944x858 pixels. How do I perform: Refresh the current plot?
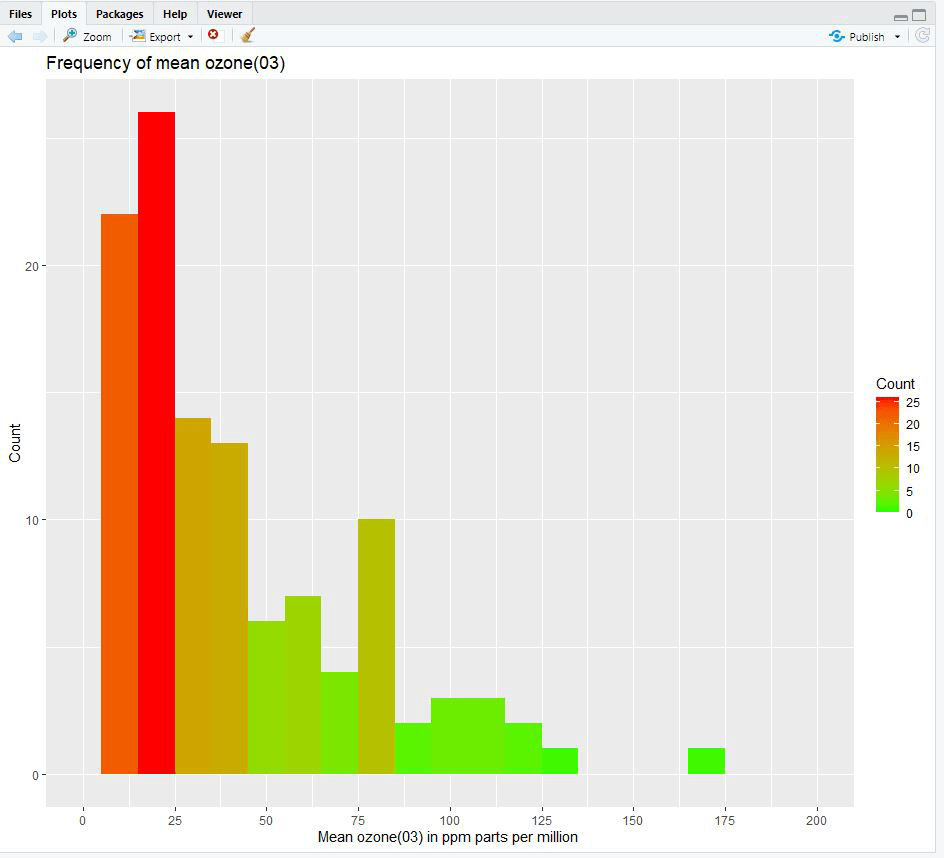click(922, 36)
